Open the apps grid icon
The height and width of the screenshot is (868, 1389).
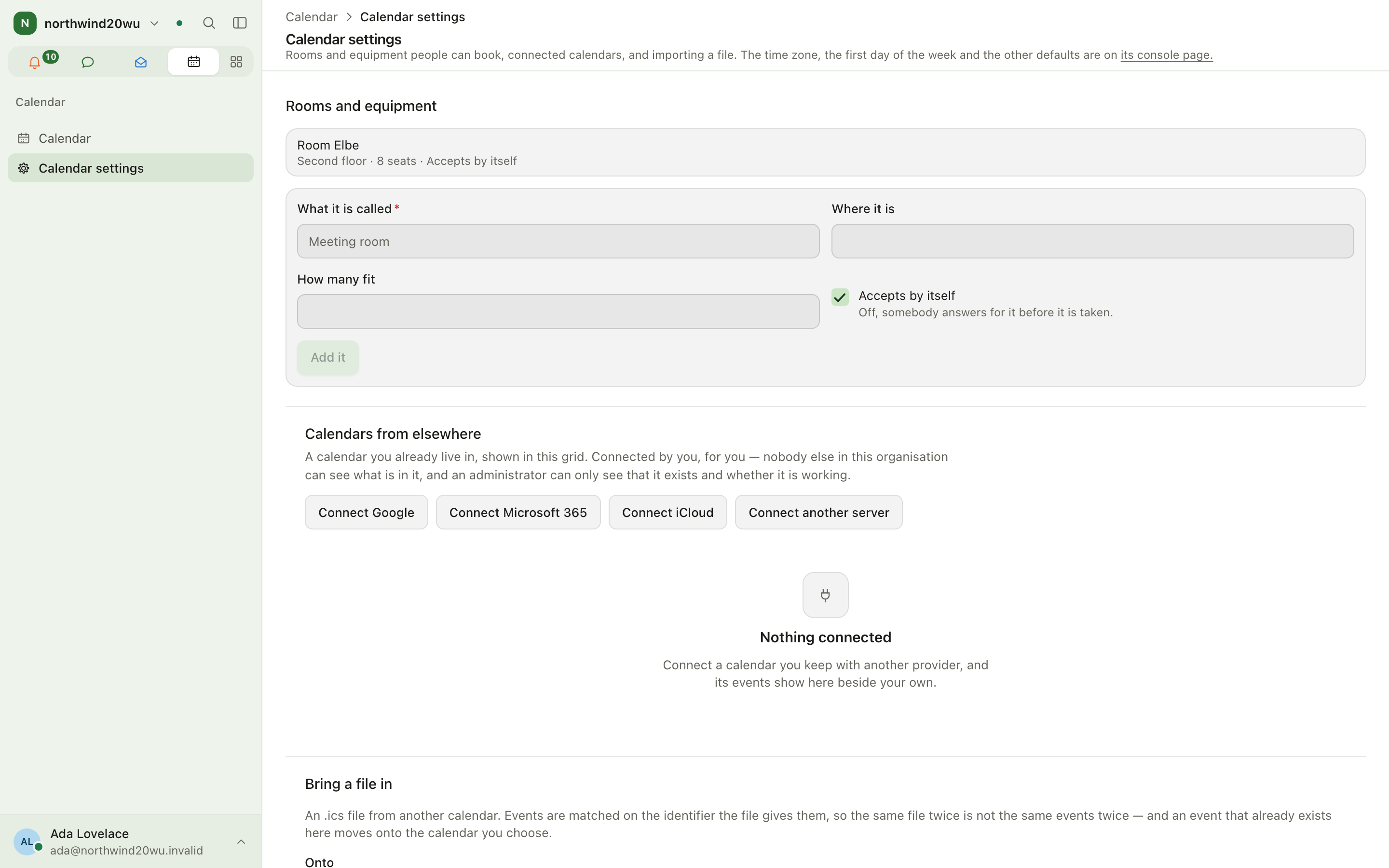click(x=236, y=62)
